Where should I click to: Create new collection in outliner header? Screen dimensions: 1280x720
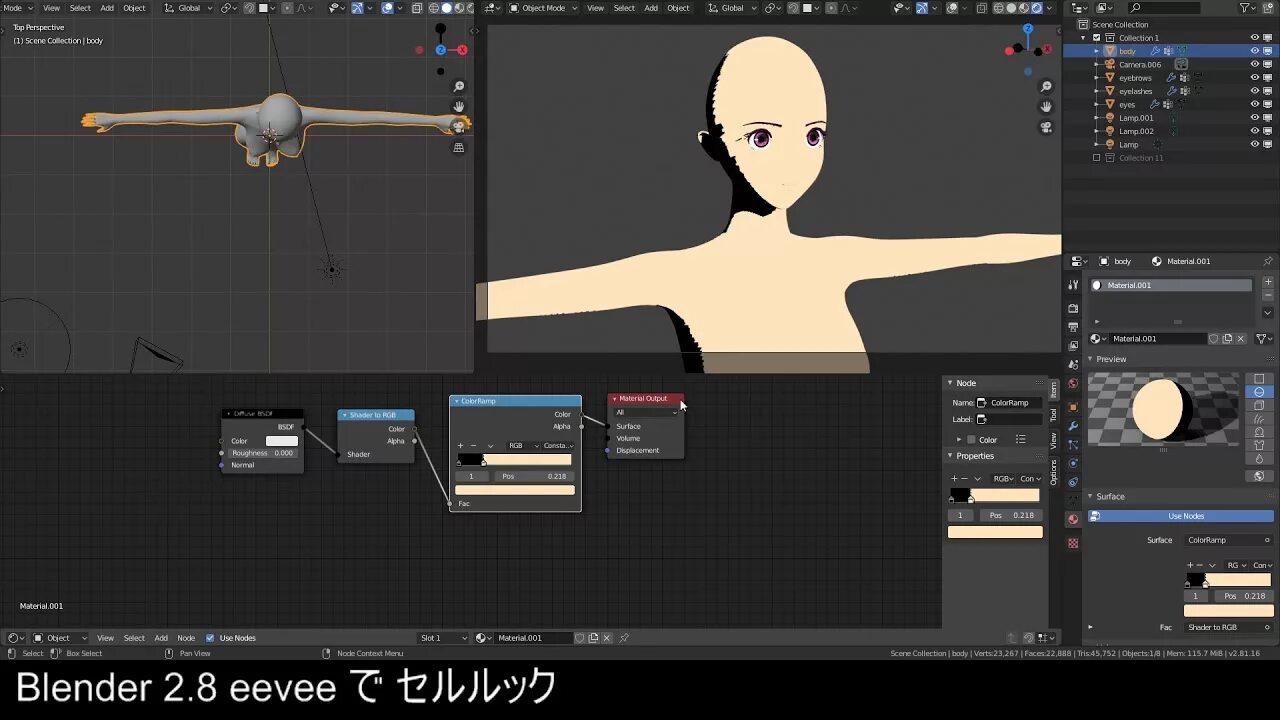[1268, 8]
